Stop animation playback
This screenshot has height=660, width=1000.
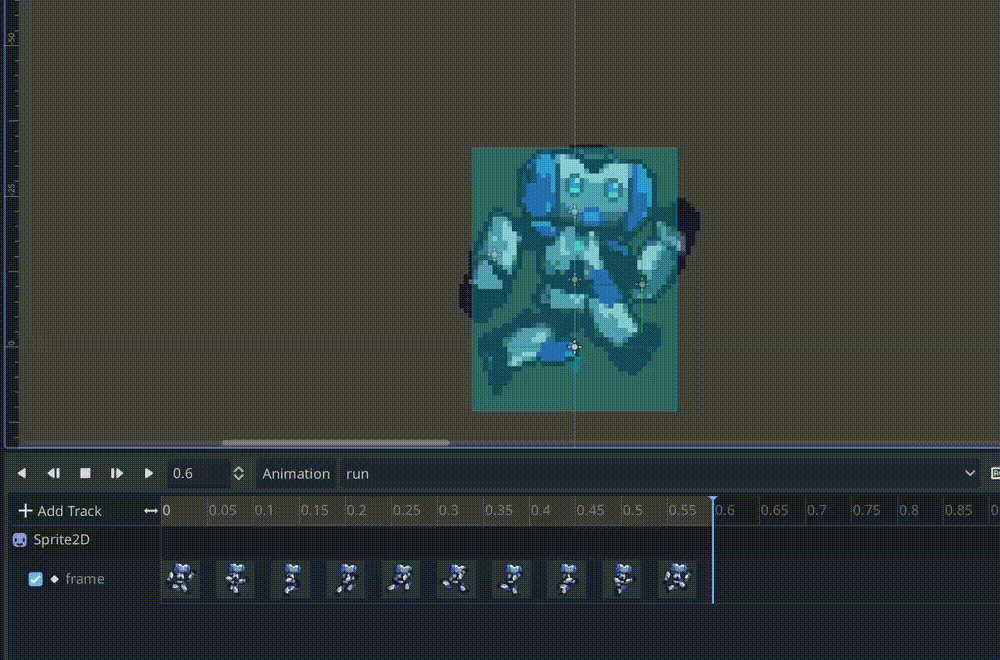85,473
